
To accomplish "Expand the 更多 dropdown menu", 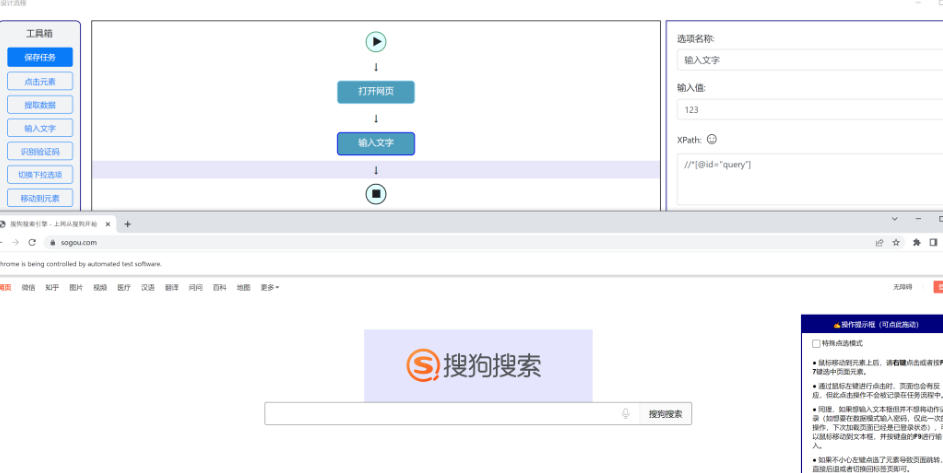I will click(x=269, y=288).
